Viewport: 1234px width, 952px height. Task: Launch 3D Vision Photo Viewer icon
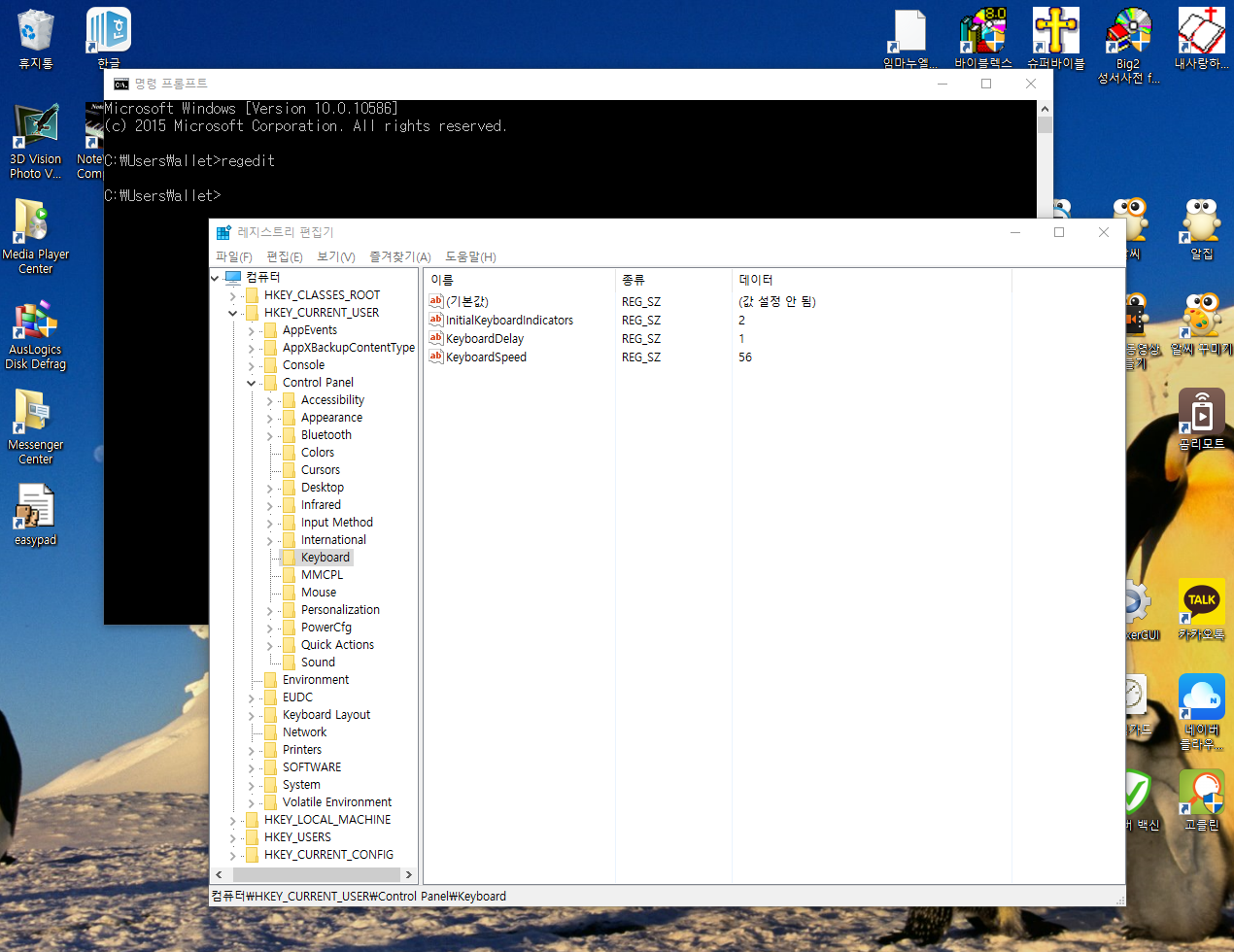35,142
